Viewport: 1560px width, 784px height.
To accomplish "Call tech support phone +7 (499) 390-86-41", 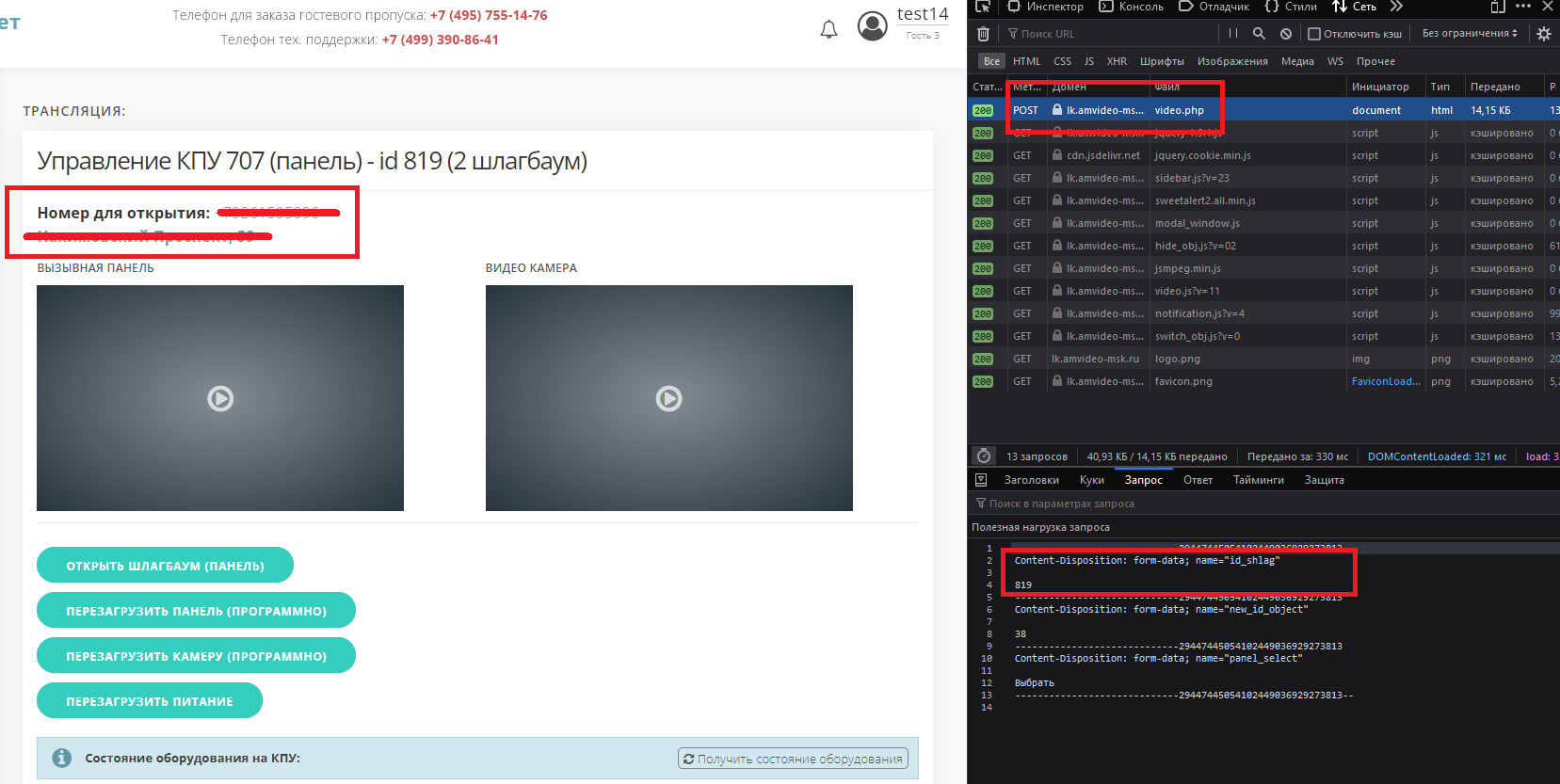I will (440, 40).
